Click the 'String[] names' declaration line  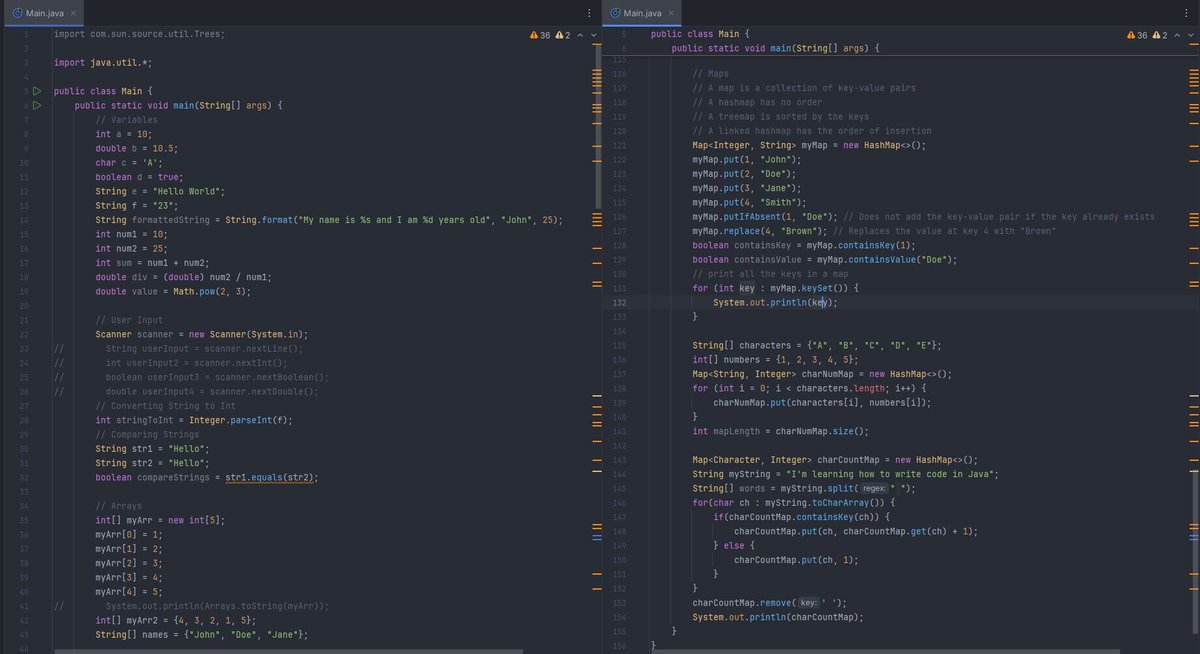(x=202, y=634)
